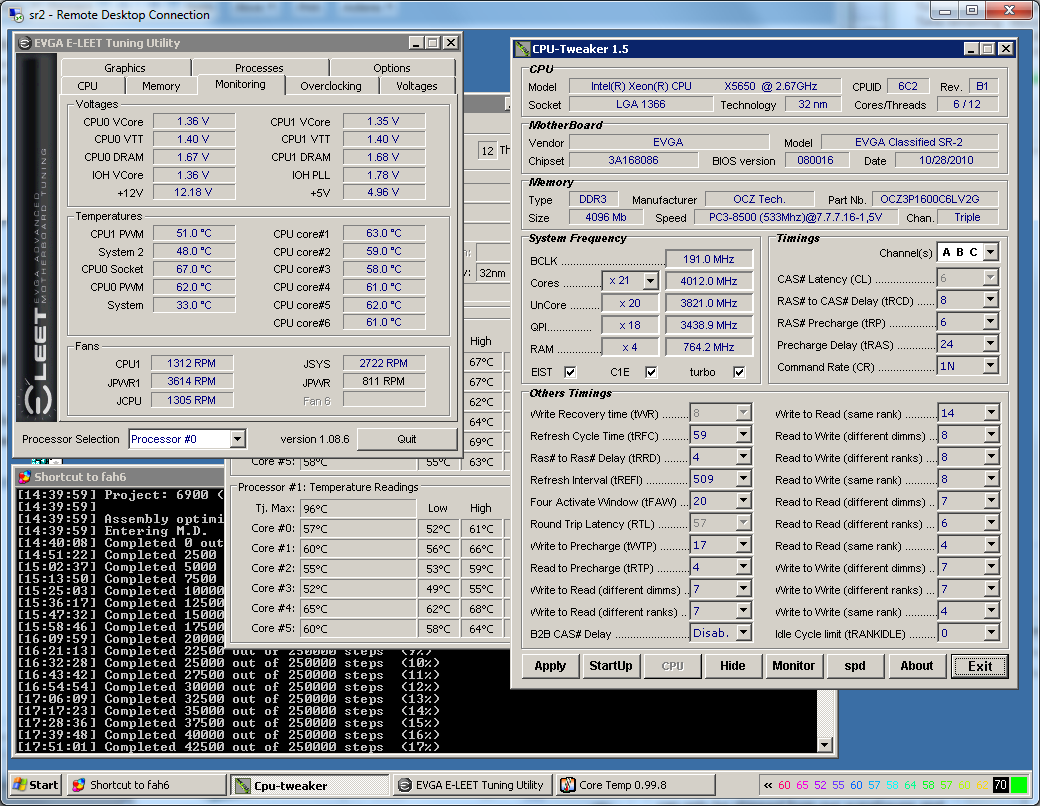The image size is (1040, 806).
Task: Switch to the Overclocking tab
Action: 331,86
